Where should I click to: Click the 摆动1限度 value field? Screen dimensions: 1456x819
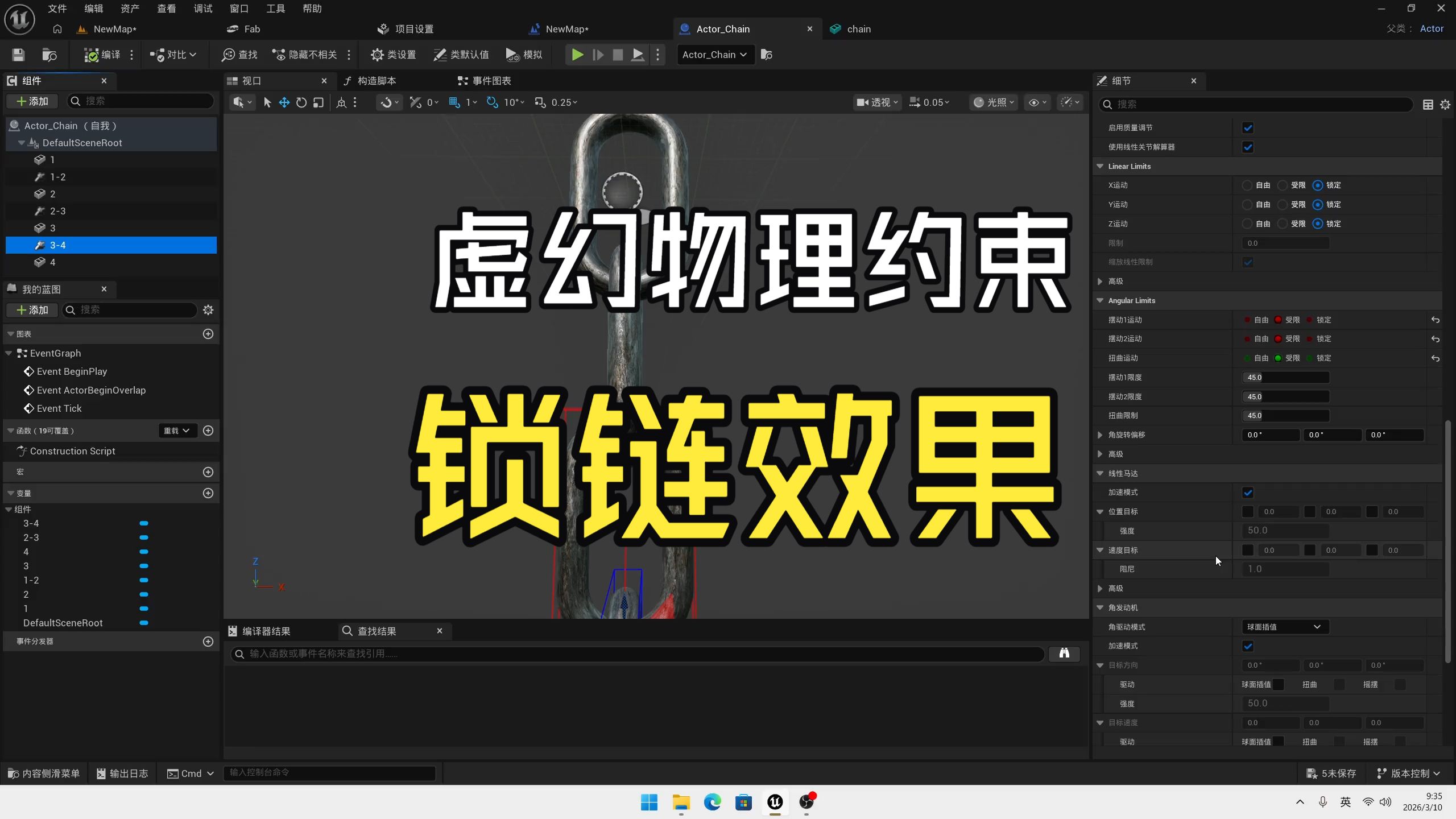[1285, 377]
